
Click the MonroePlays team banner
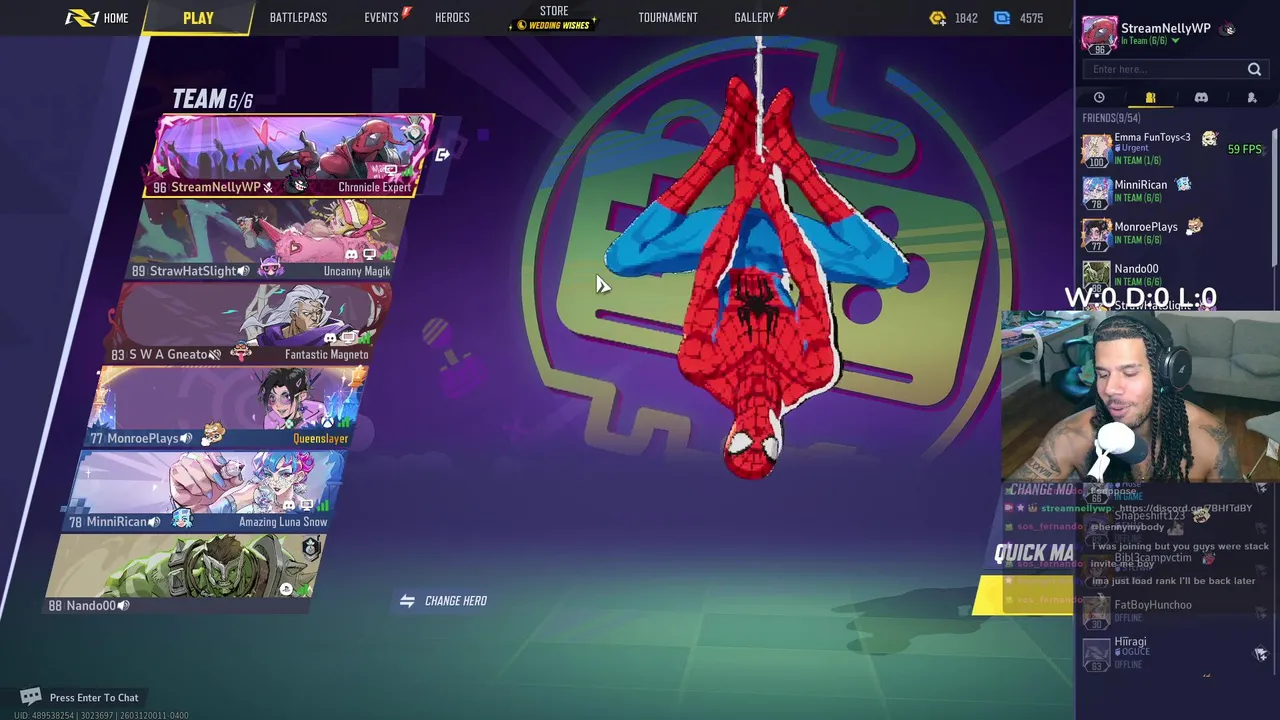pyautogui.click(x=228, y=407)
